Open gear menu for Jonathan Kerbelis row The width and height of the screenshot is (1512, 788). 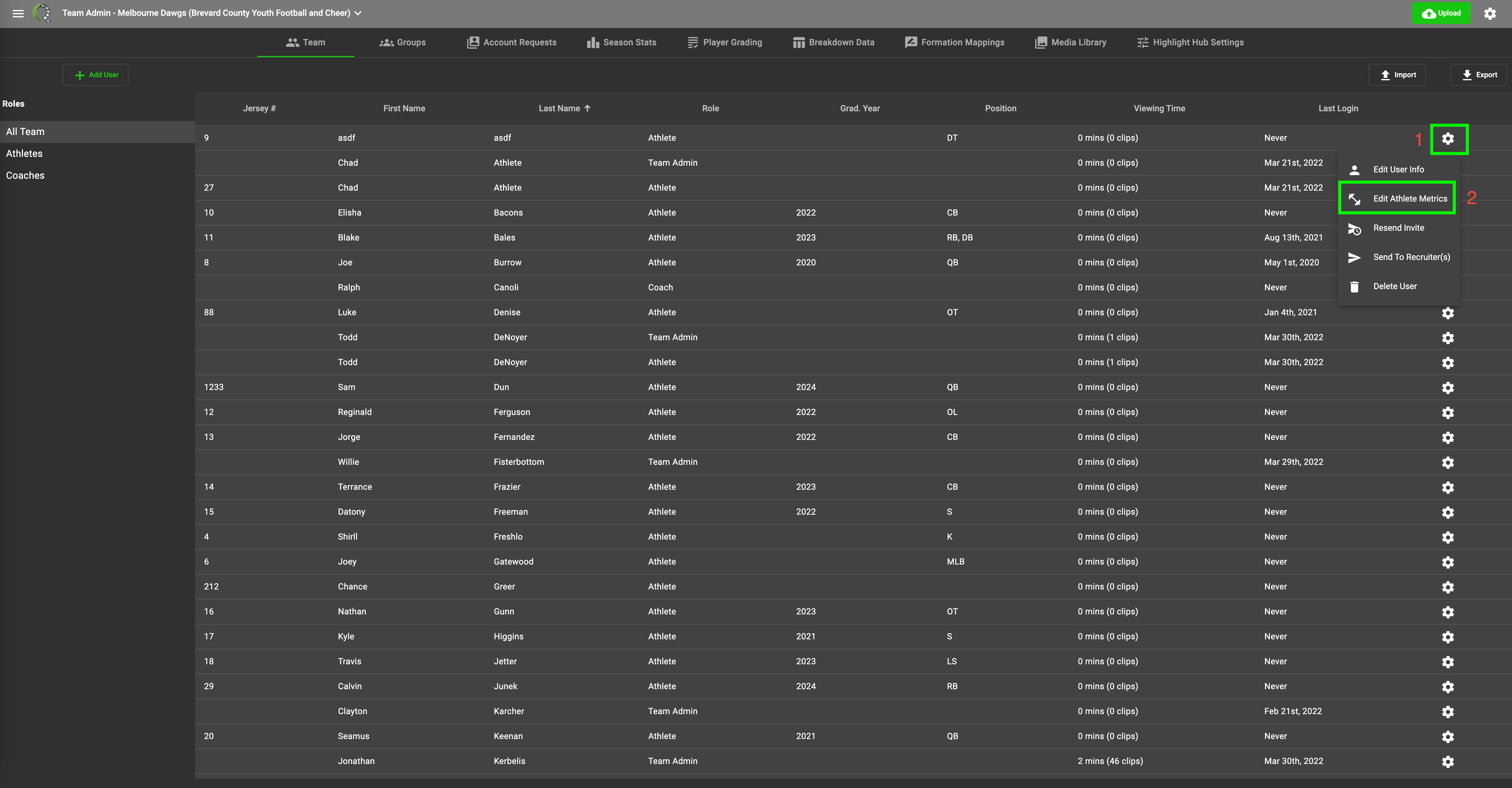[1448, 762]
